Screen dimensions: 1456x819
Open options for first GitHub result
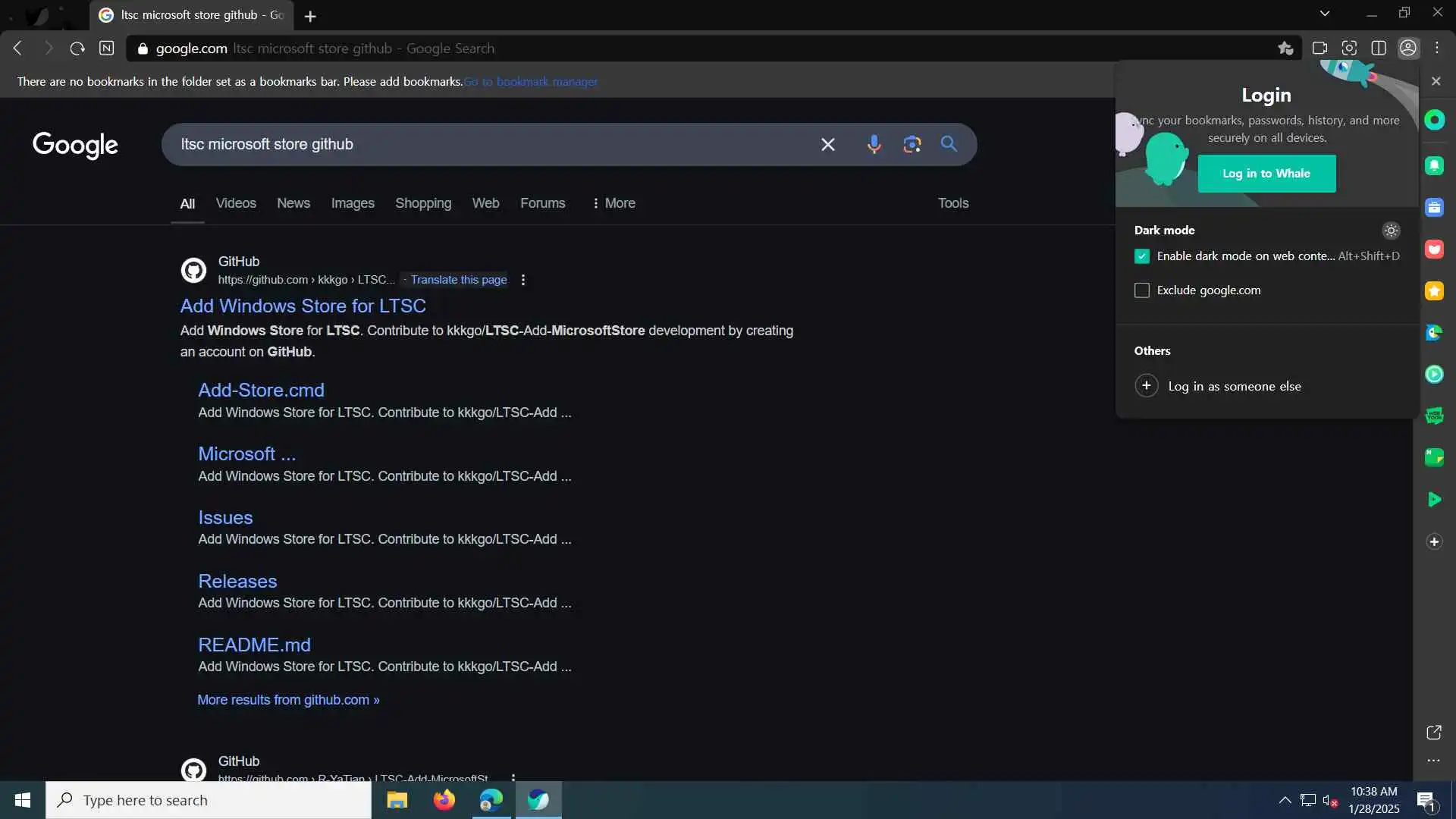523,280
